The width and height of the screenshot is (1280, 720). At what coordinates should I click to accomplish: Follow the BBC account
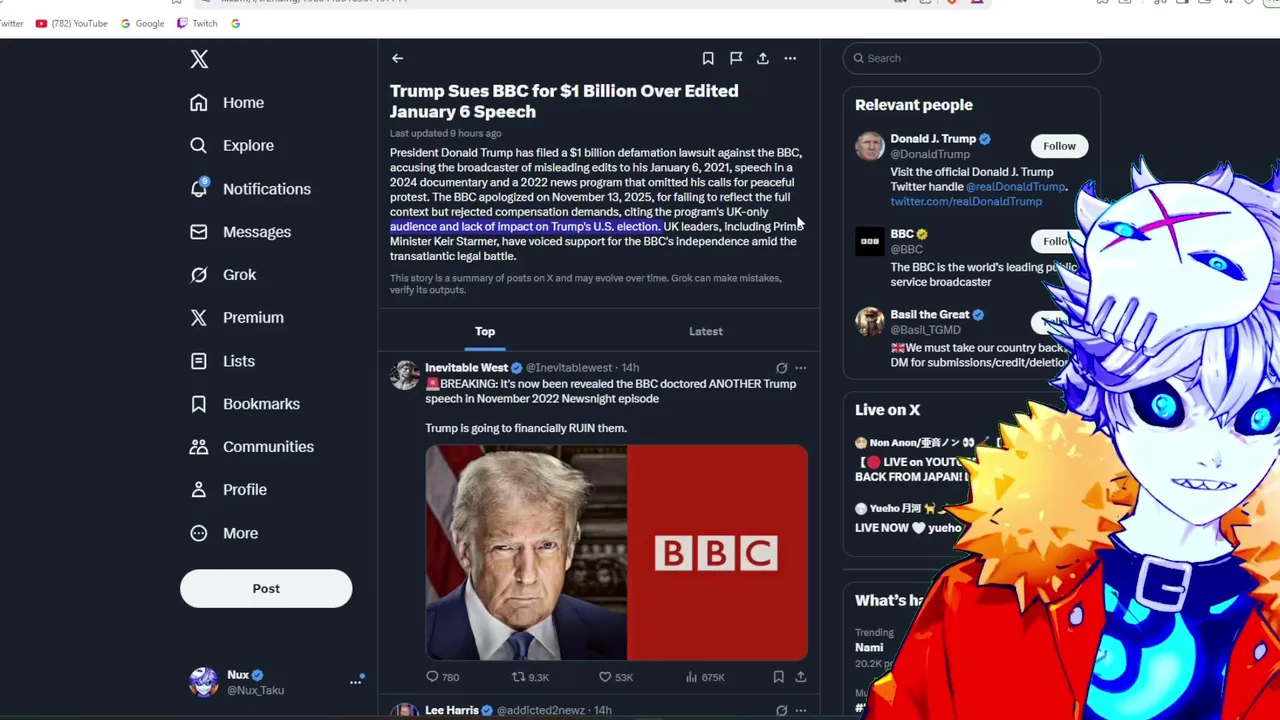point(1055,241)
